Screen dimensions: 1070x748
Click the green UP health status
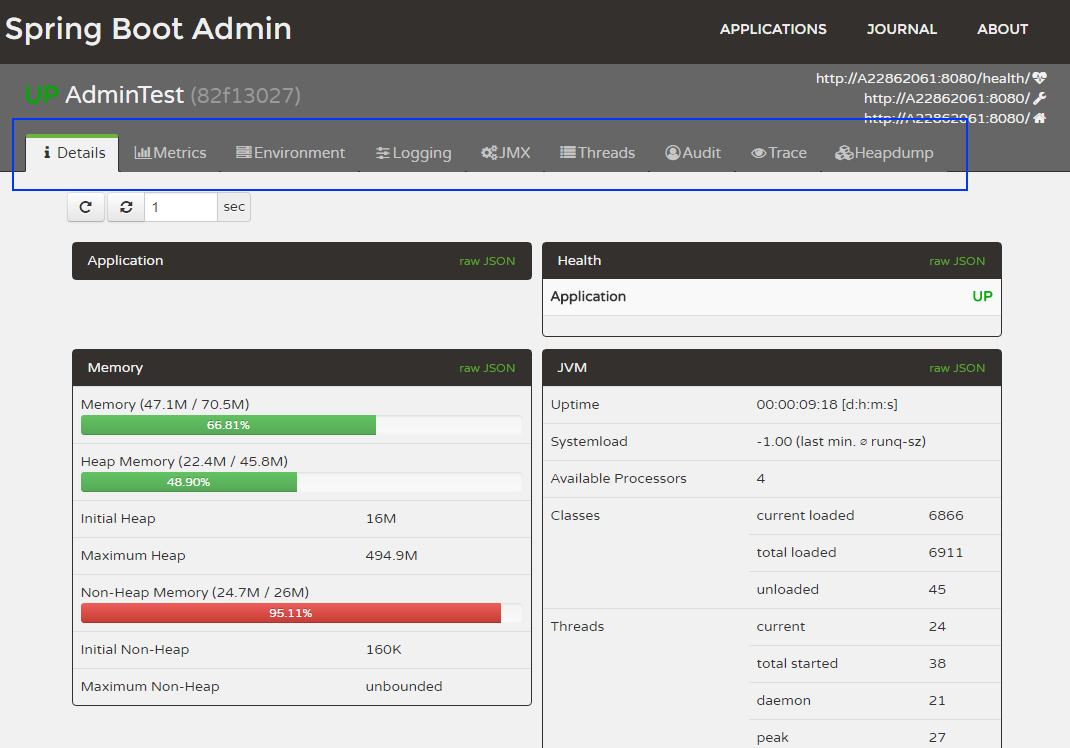[982, 296]
